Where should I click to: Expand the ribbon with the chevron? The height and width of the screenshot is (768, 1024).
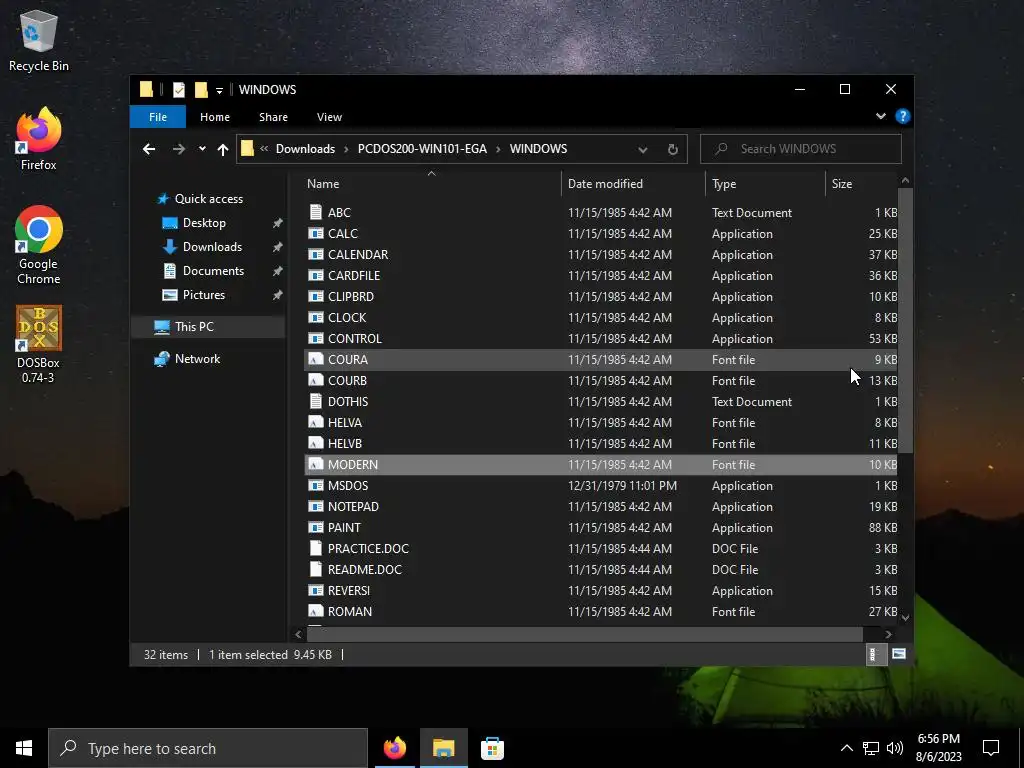tap(881, 116)
